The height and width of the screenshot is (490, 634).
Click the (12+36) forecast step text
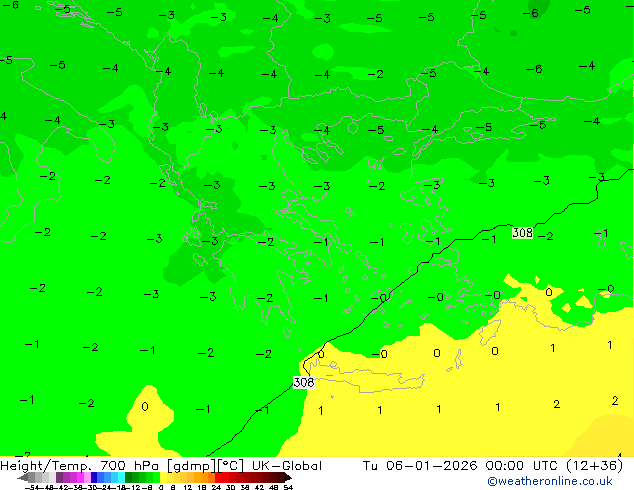point(594,466)
